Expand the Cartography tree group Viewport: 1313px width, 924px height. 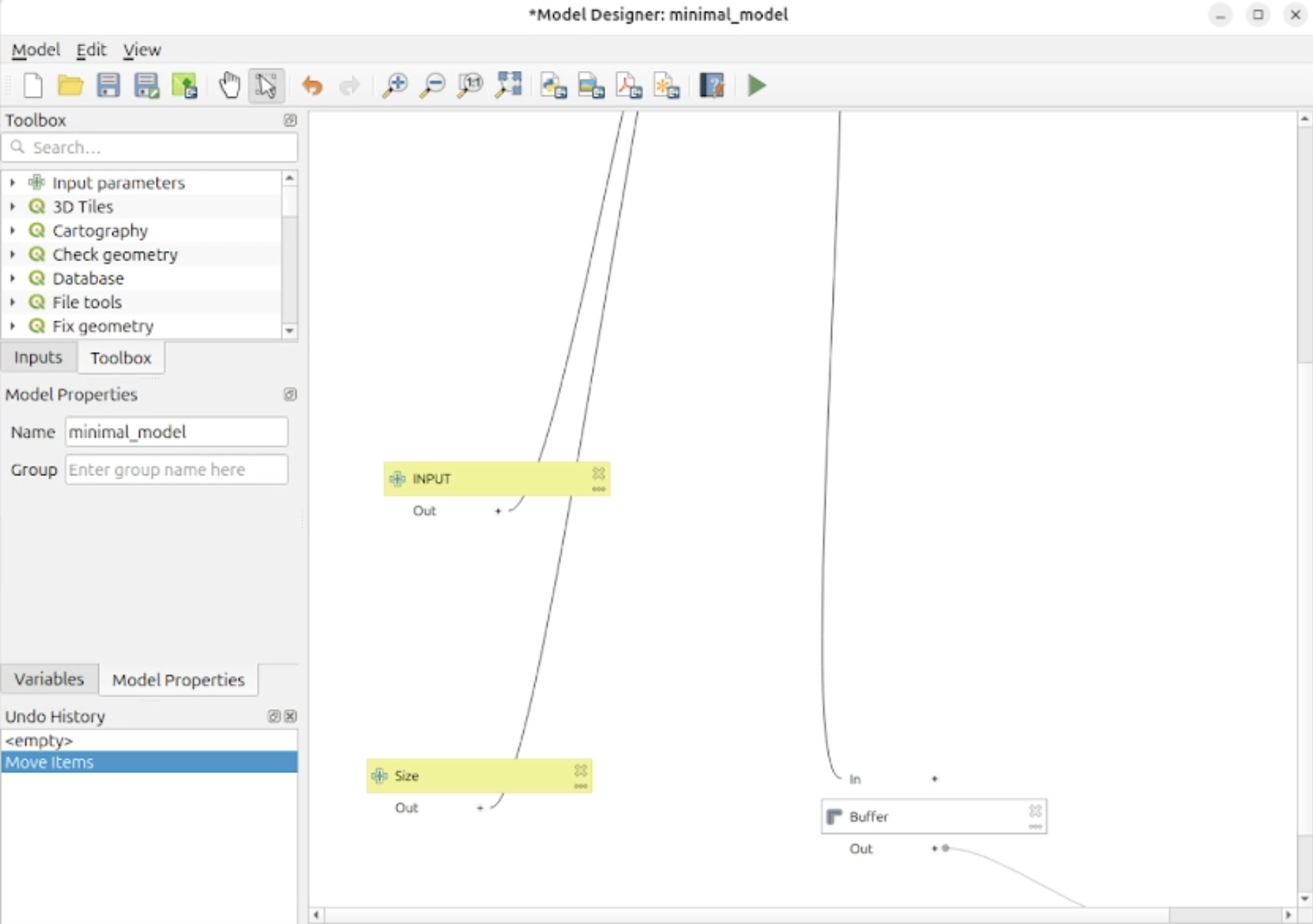12,230
